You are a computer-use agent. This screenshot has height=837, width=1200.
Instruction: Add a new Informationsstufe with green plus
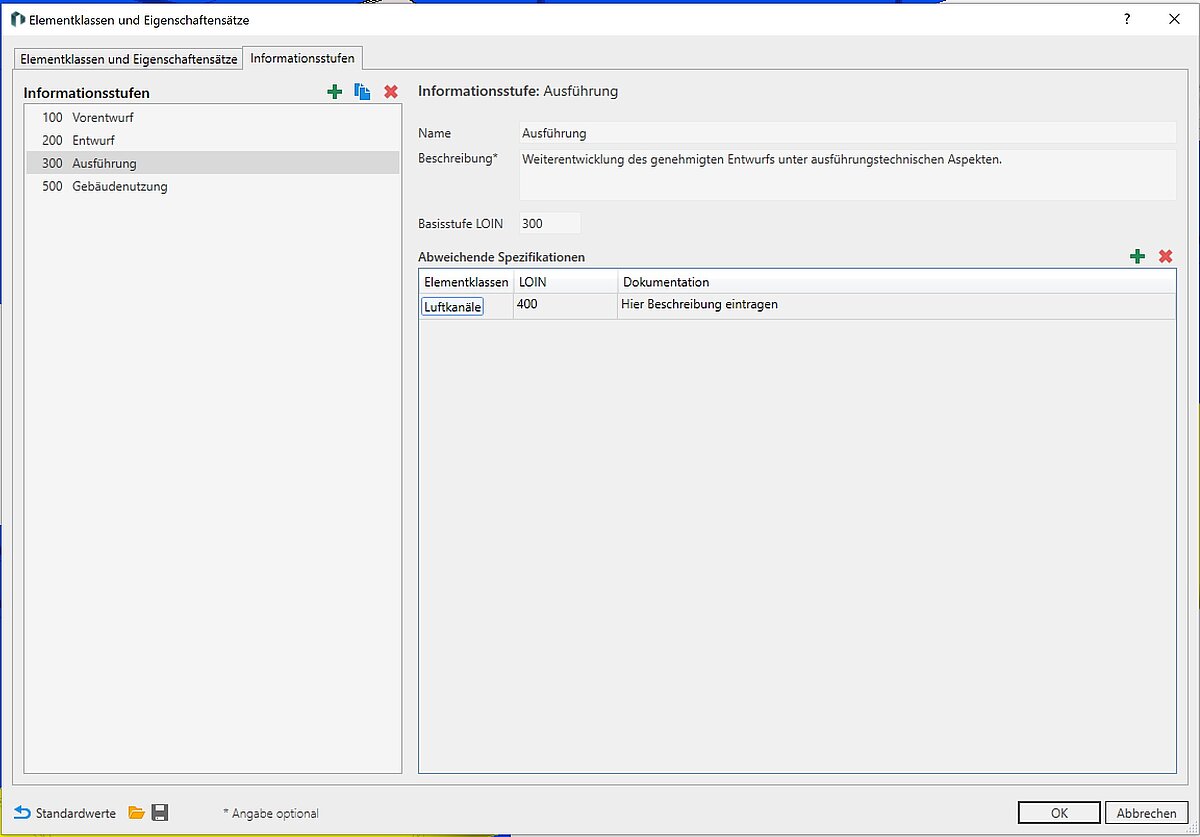335,92
